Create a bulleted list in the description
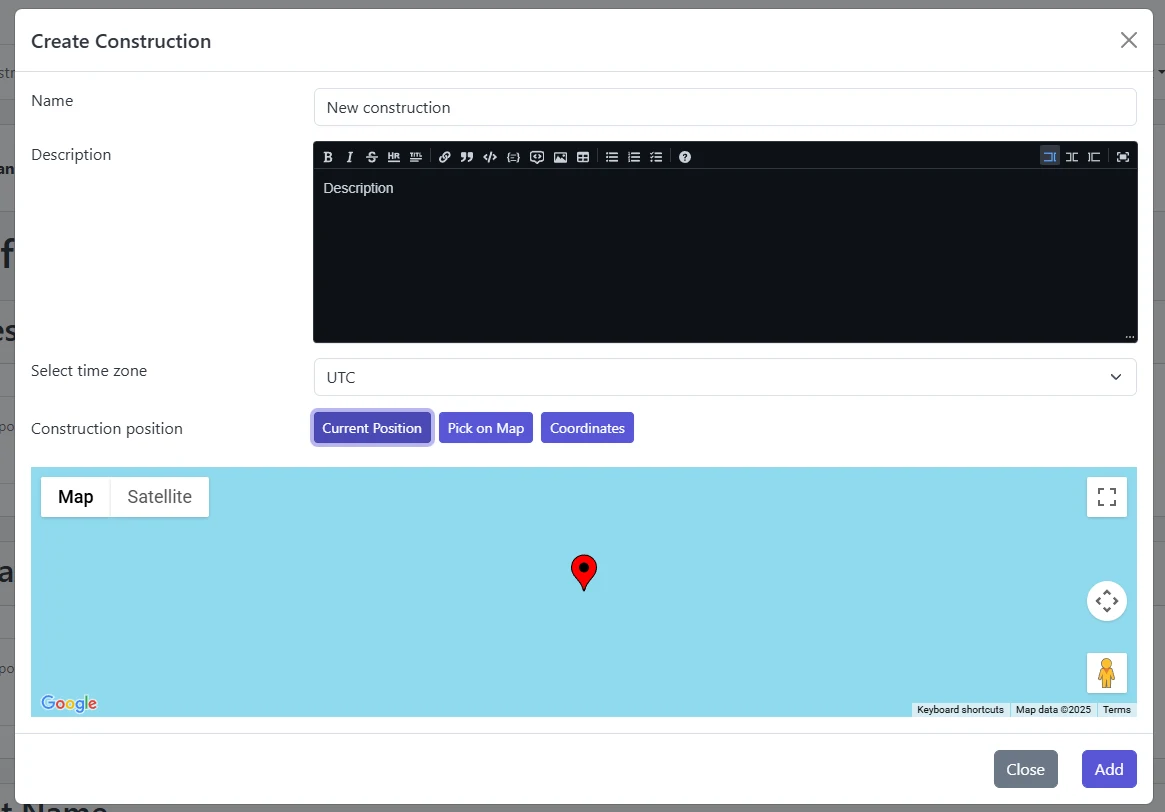Image resolution: width=1165 pixels, height=812 pixels. (x=612, y=156)
